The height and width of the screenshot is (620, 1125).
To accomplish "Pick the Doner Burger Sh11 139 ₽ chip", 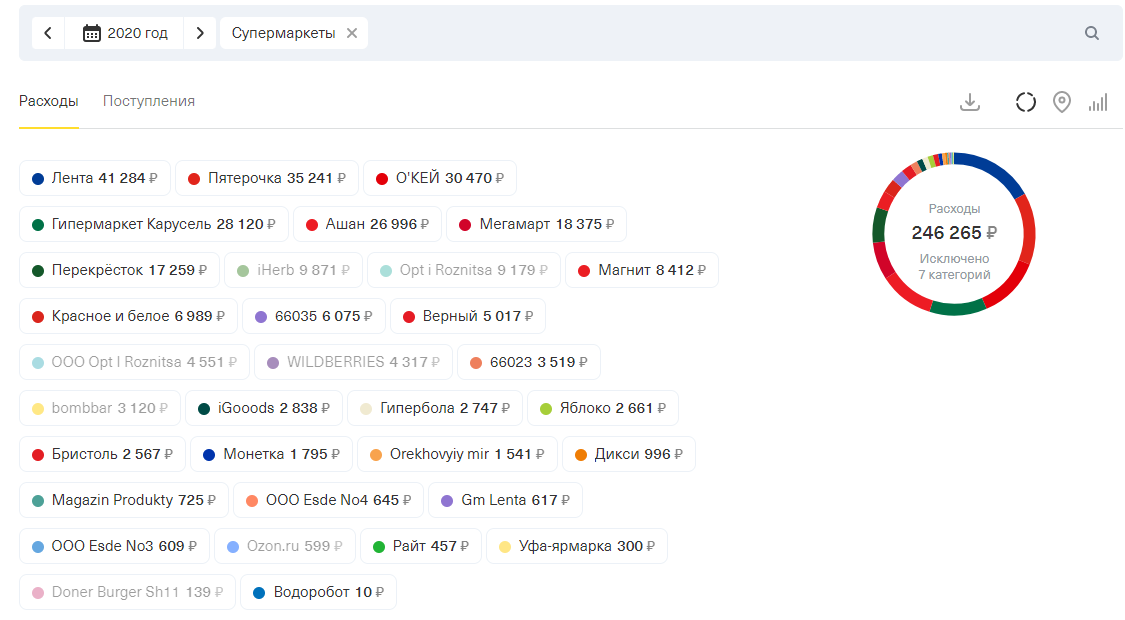I will coord(127,591).
